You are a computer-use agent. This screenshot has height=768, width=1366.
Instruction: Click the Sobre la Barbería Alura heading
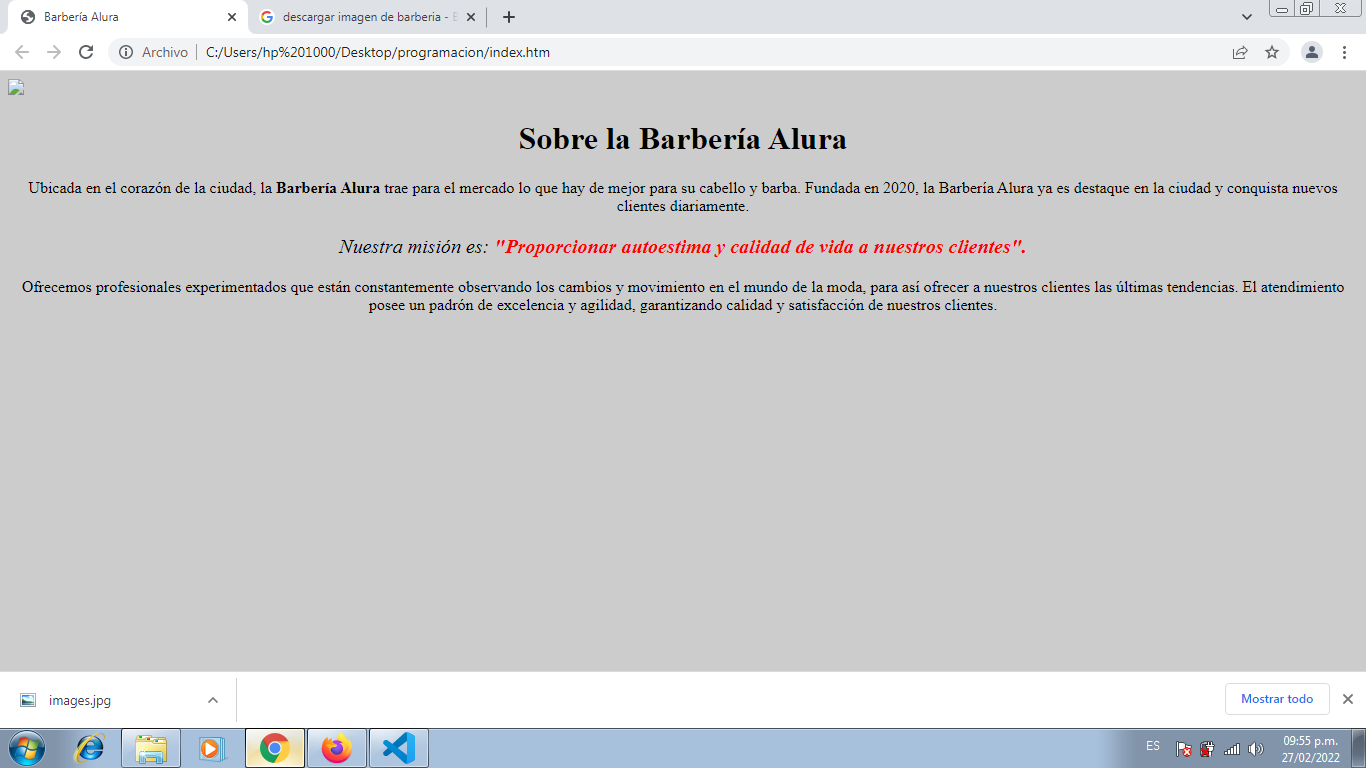tap(683, 139)
